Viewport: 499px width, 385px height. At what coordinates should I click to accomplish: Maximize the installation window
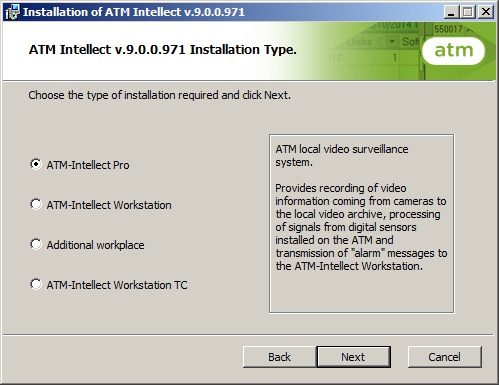pos(468,12)
